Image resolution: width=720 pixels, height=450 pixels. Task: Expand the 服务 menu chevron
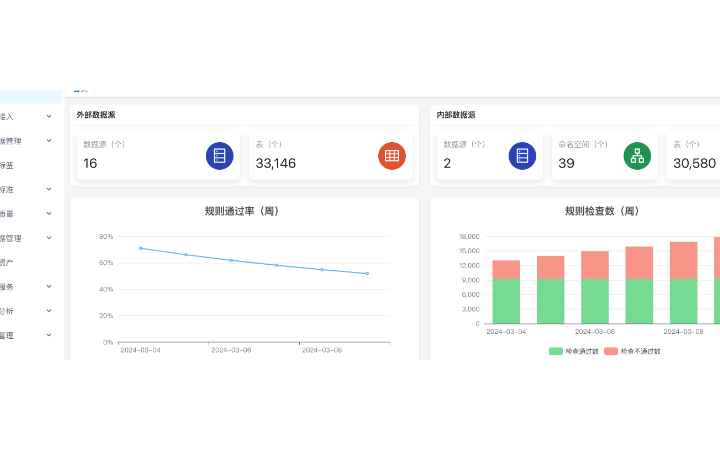click(x=49, y=286)
